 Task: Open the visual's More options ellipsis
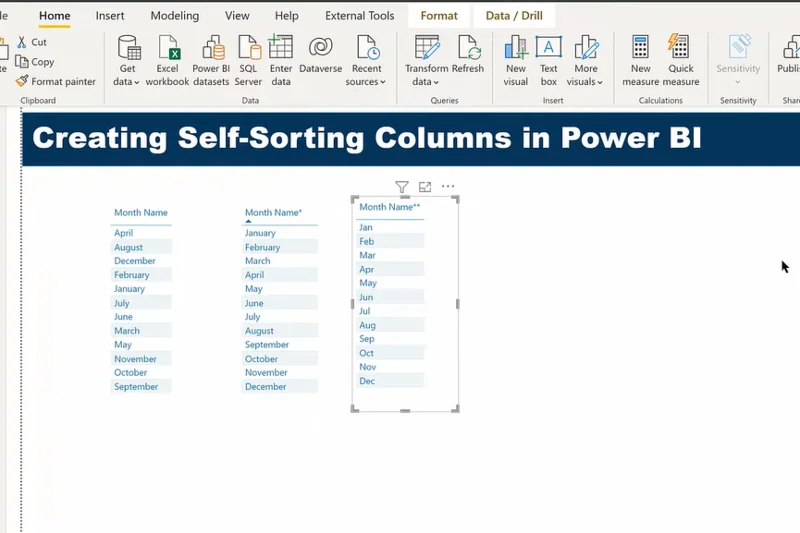448,187
